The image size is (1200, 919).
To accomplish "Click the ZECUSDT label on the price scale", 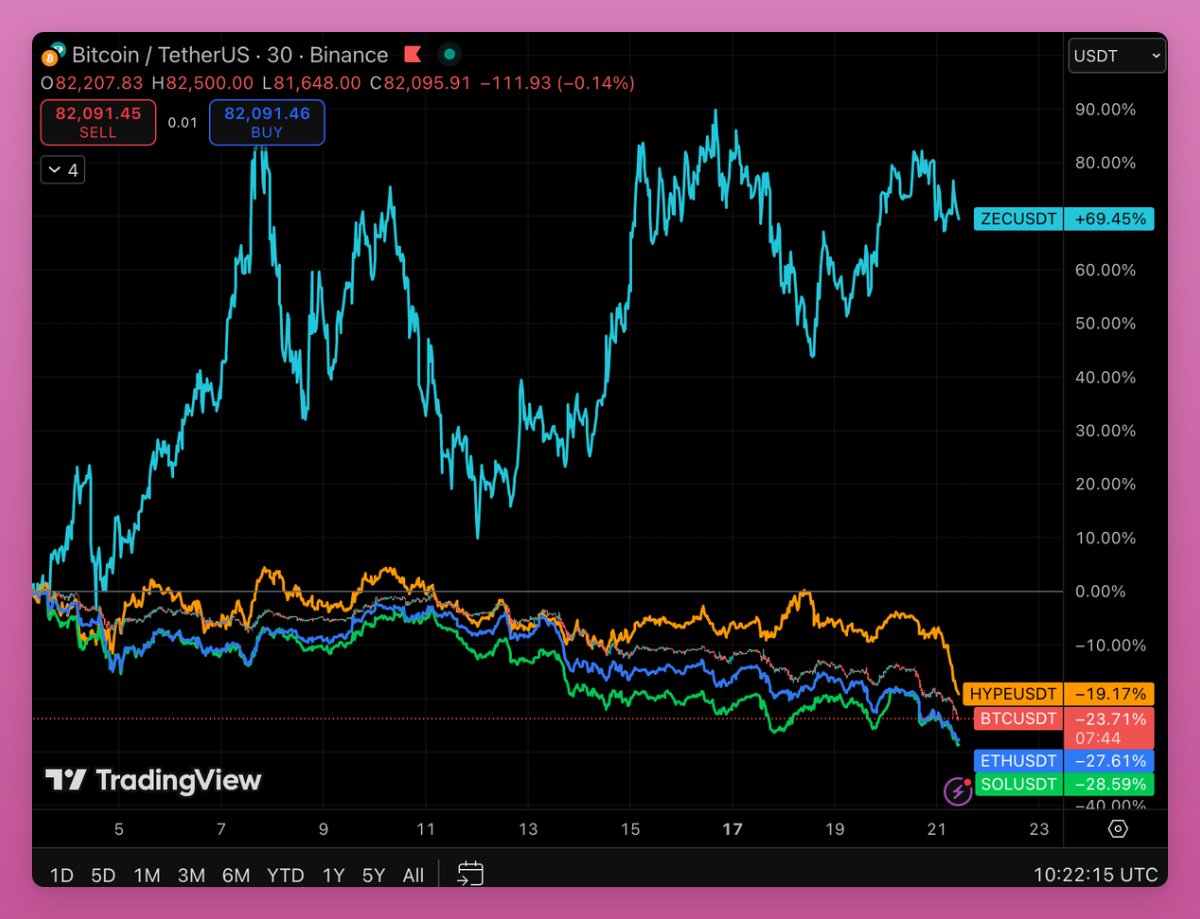I will pos(1017,218).
